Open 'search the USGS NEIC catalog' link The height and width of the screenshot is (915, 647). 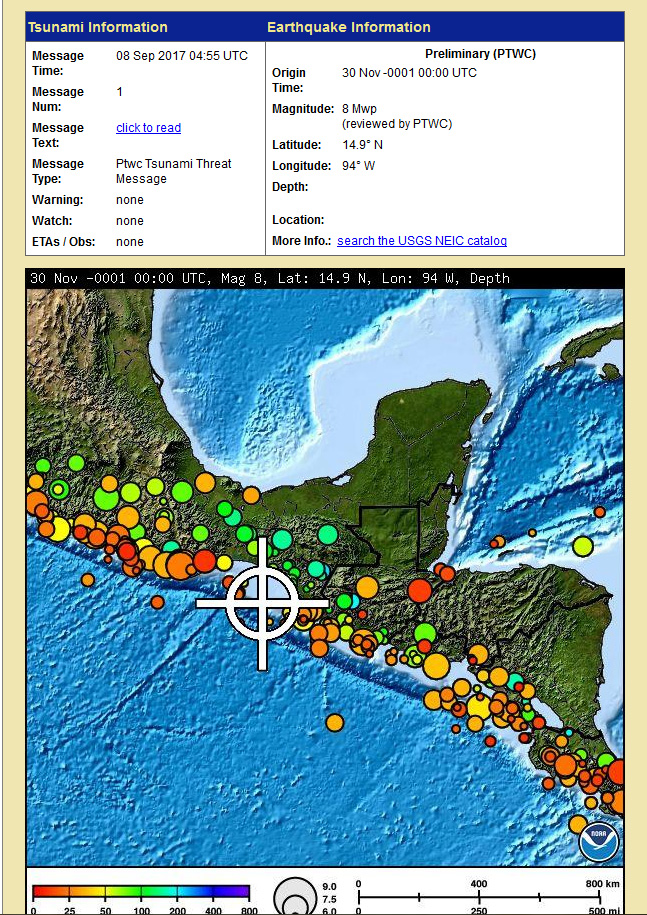click(x=421, y=241)
